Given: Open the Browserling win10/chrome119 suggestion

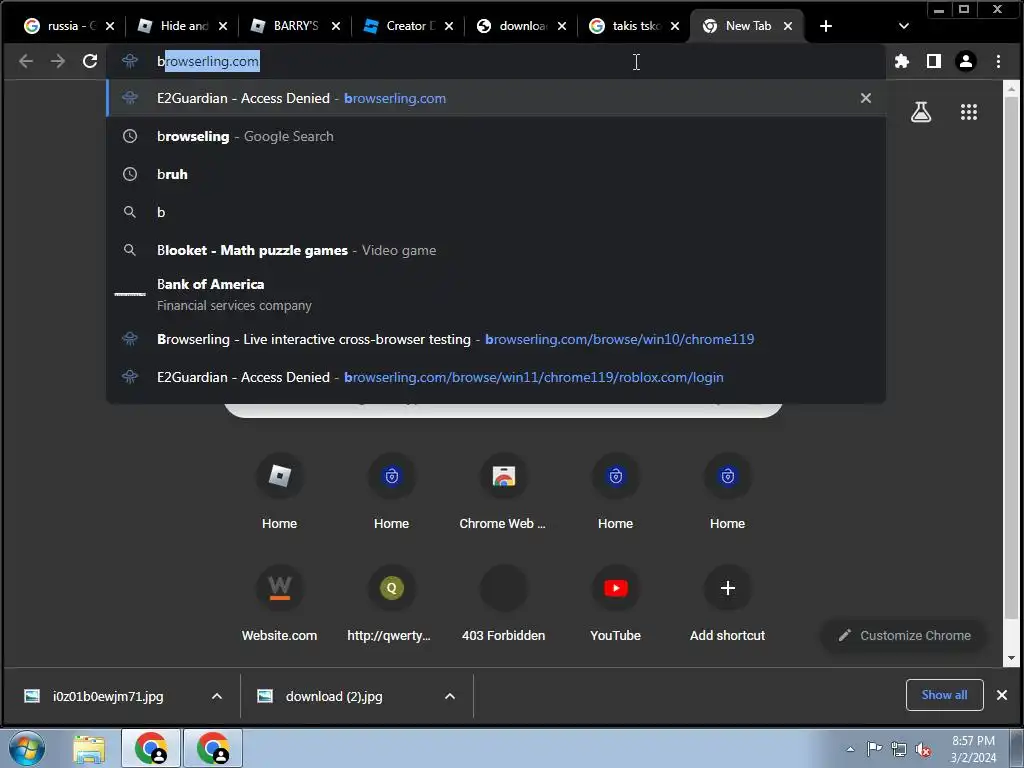Looking at the screenshot, I should coord(496,339).
